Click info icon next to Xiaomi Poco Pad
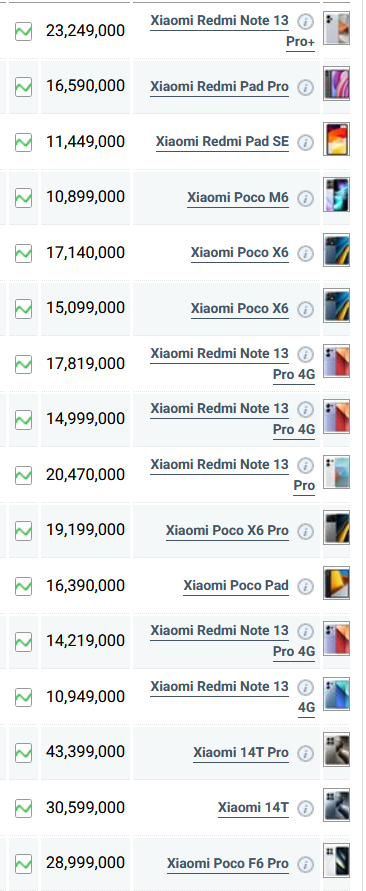The height and width of the screenshot is (891, 366). tap(306, 586)
